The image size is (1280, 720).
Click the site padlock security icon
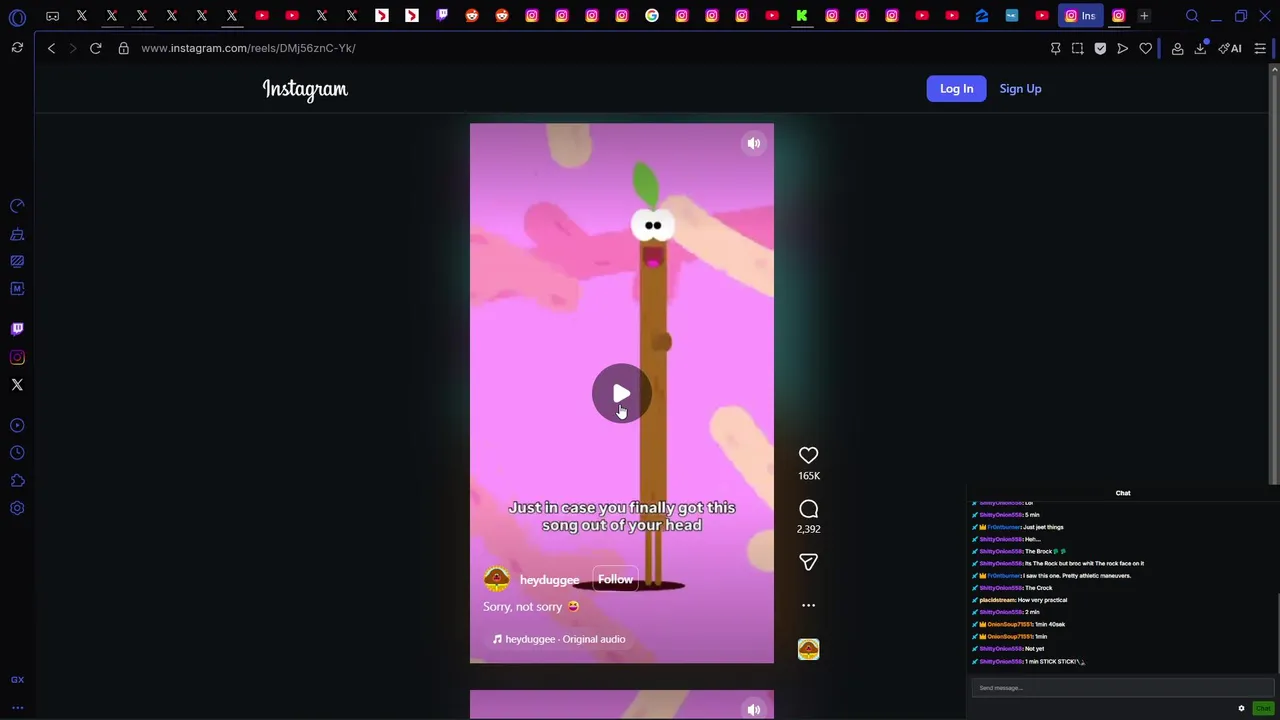124,48
